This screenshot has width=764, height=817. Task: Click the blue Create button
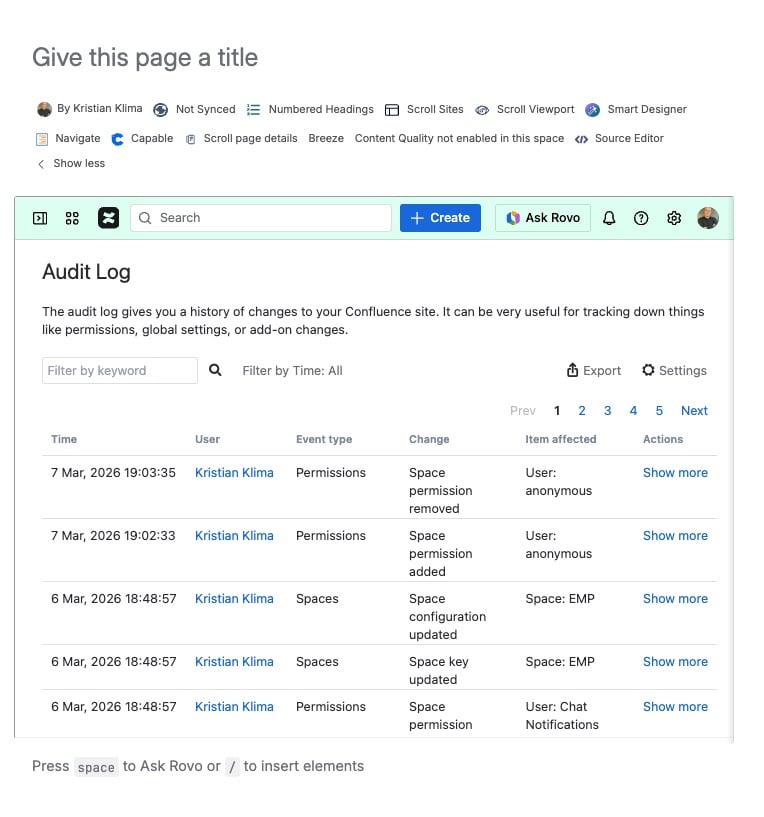tap(440, 218)
